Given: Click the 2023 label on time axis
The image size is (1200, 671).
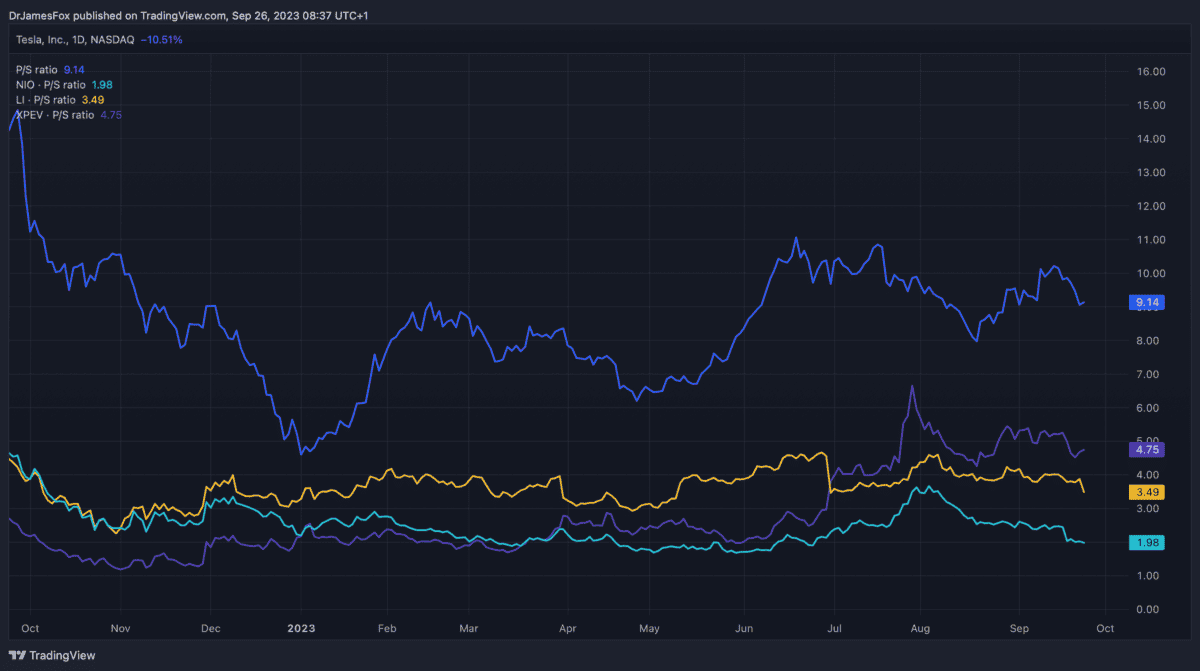Looking at the screenshot, I should (x=301, y=628).
